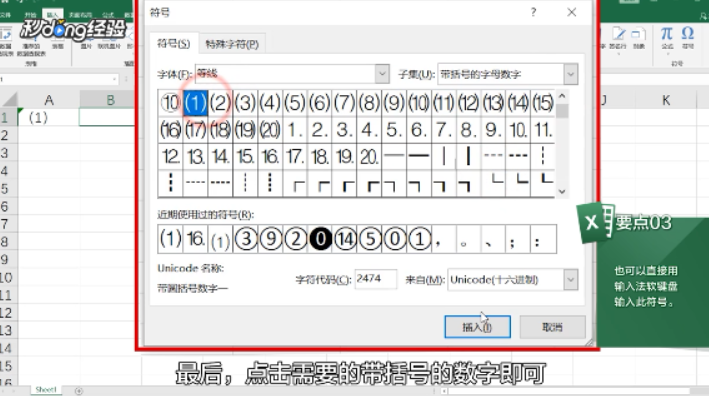The width and height of the screenshot is (709, 396).
Task: Pick the parenthesized (5) symbol in grid
Action: [295, 103]
